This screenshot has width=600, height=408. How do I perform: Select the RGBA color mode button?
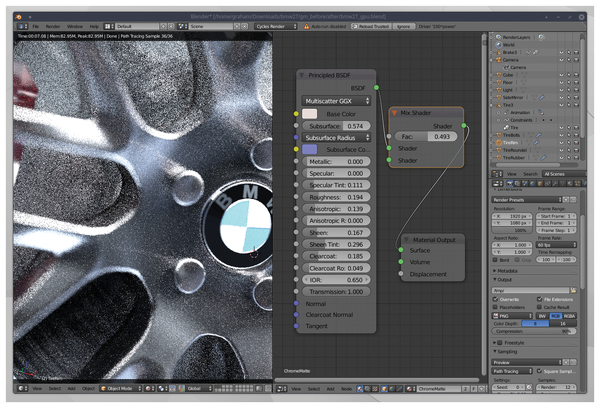click(x=569, y=316)
